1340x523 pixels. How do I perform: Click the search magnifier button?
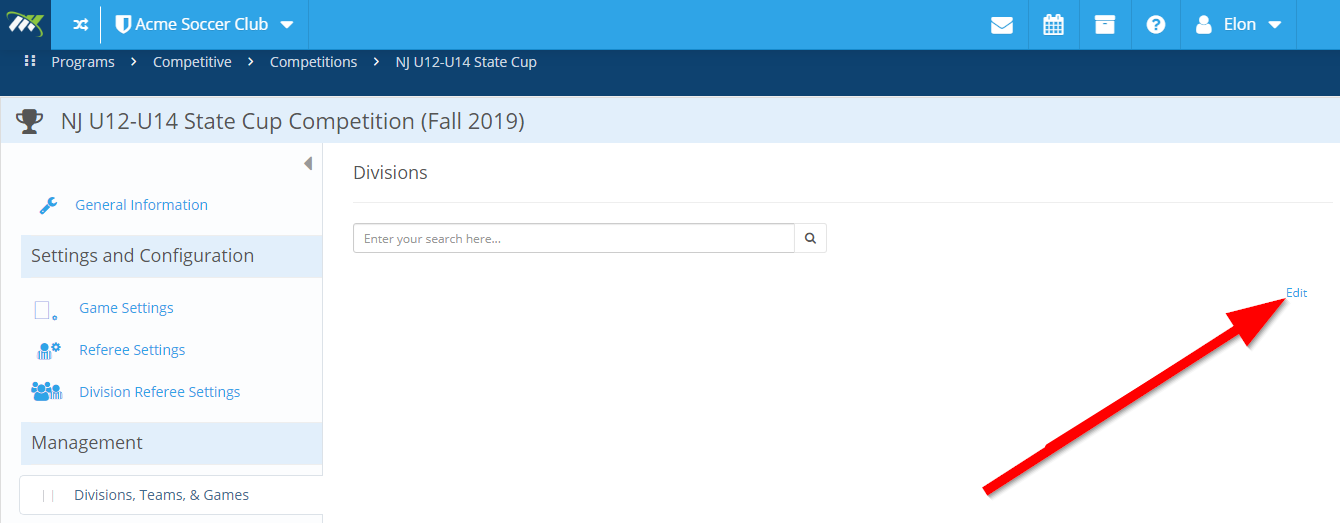point(811,238)
